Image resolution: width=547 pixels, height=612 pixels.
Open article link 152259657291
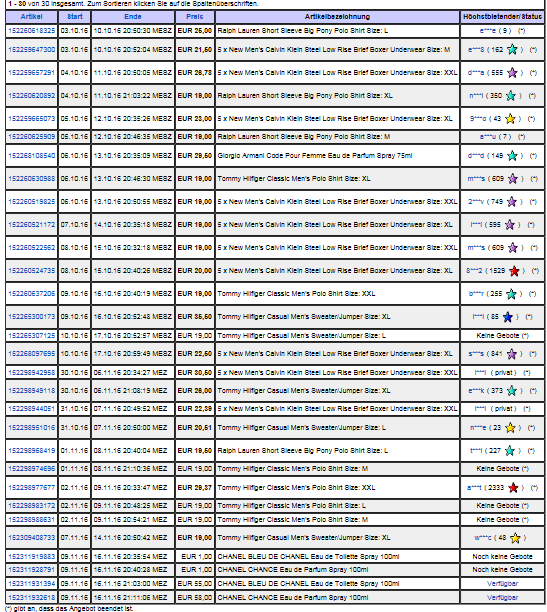[x=32, y=73]
